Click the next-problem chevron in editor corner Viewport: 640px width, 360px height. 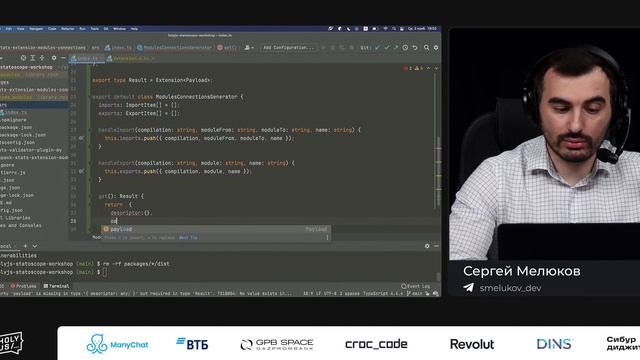click(x=436, y=68)
